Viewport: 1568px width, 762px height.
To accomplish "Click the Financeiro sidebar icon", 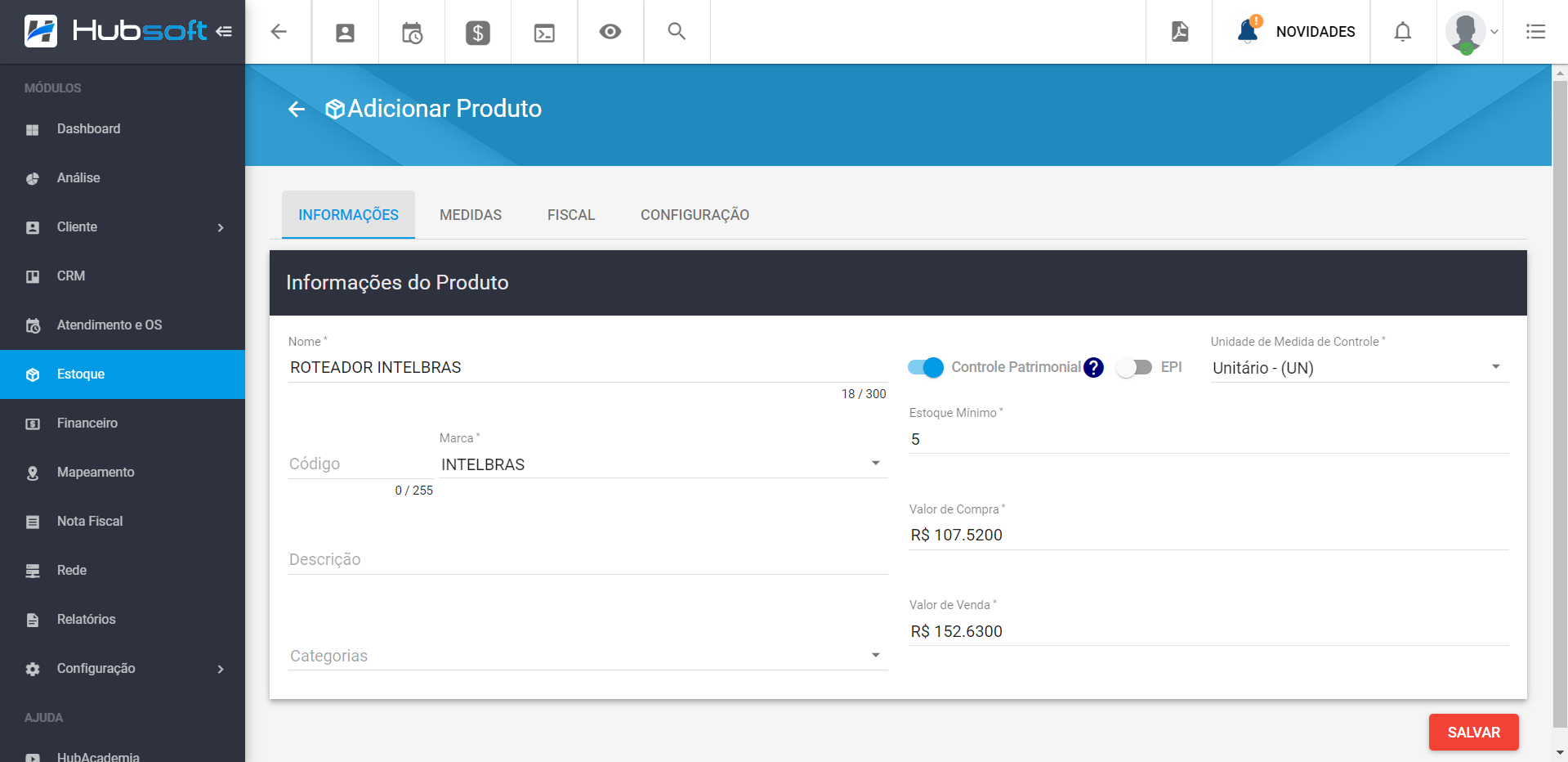I will click(33, 424).
